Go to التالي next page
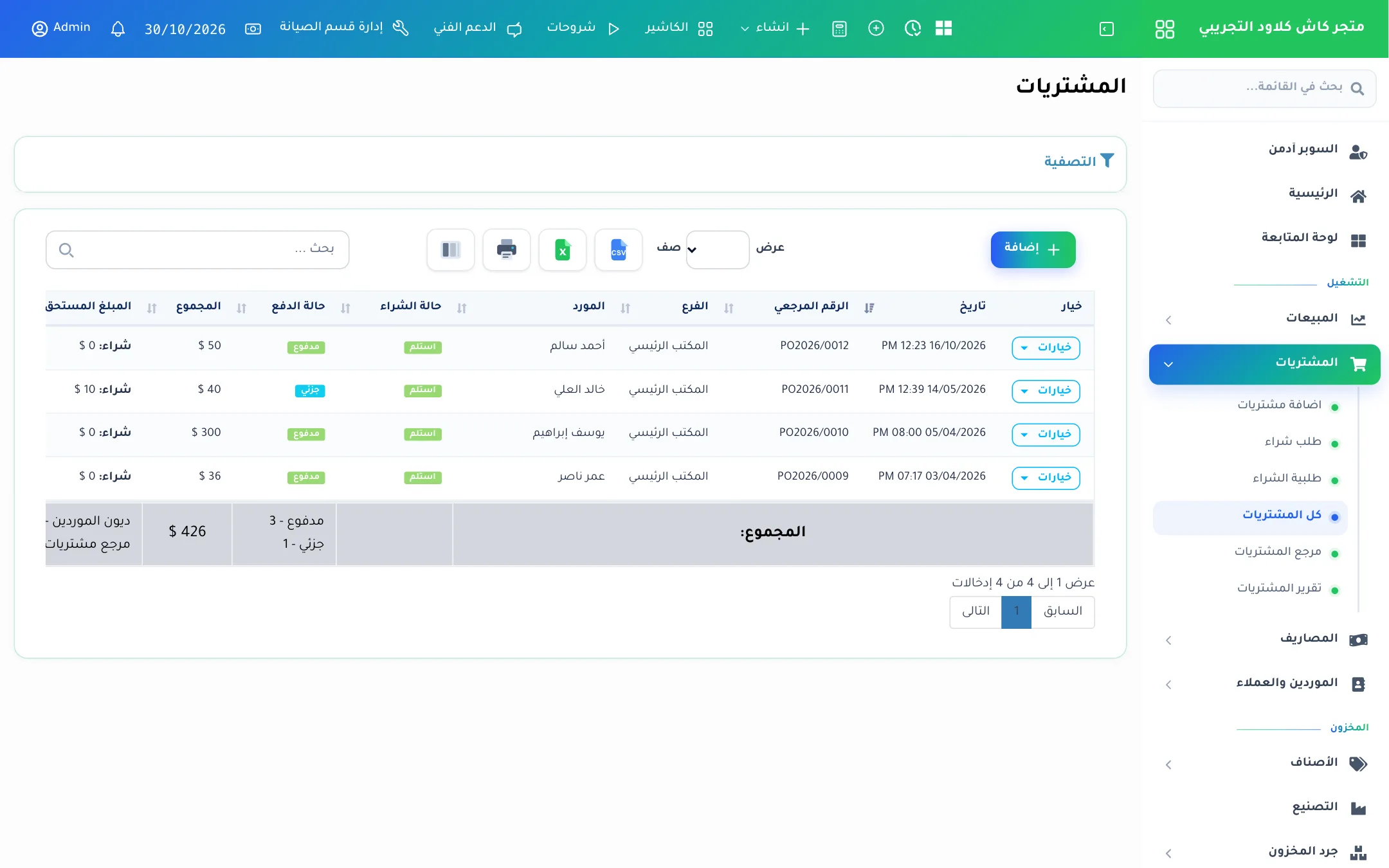Viewport: 1389px width, 868px height. click(x=976, y=612)
